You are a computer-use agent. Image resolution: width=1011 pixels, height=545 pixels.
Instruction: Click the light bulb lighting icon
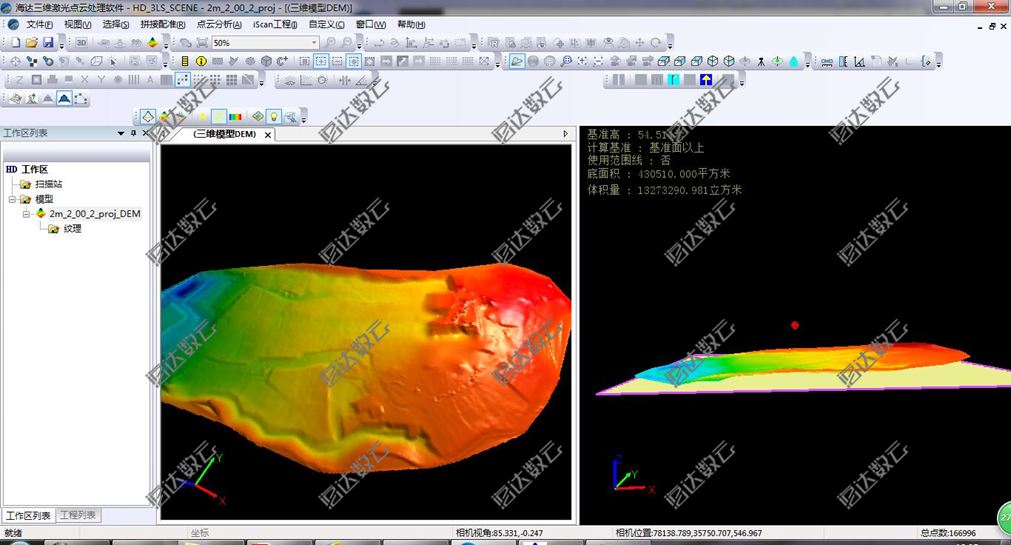click(x=274, y=117)
